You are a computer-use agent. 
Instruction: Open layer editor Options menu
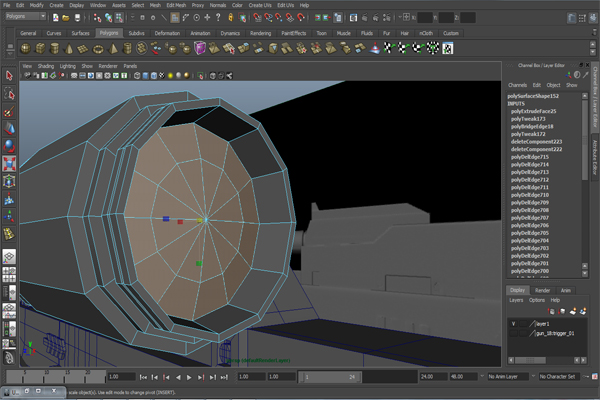(537, 300)
